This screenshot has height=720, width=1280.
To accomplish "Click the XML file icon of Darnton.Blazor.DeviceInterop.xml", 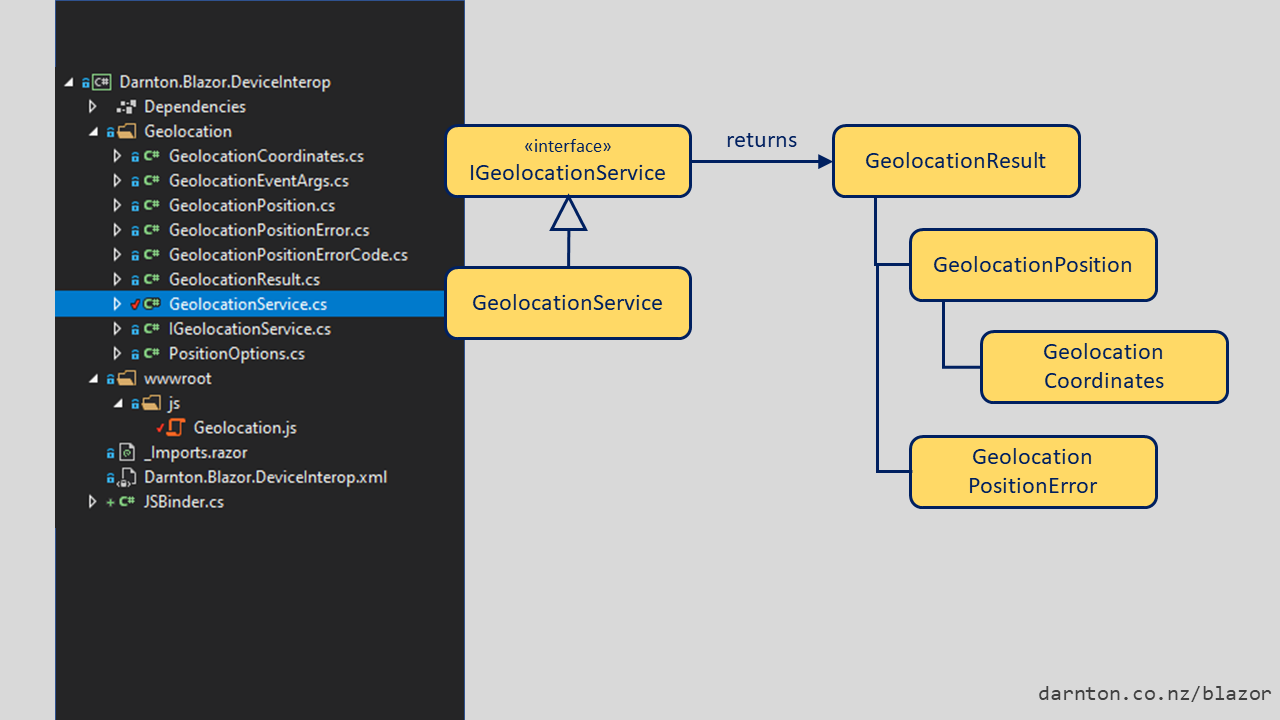I will (129, 477).
